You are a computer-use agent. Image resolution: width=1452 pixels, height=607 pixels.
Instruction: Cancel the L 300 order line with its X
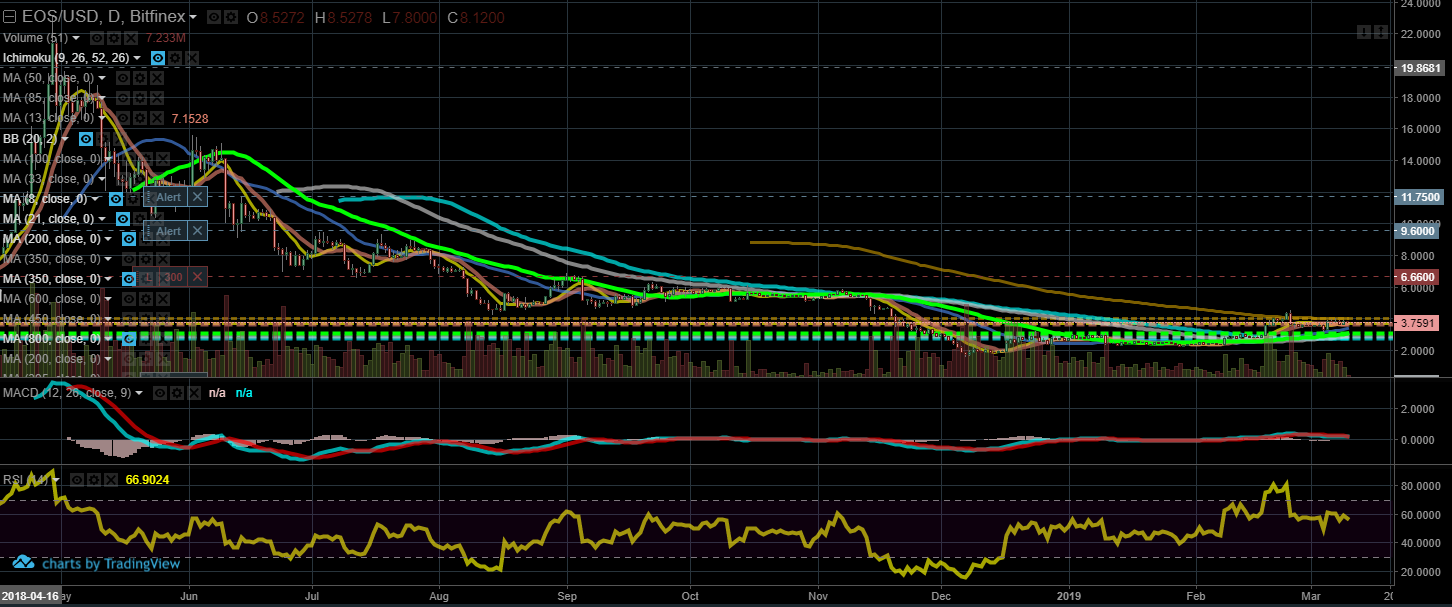tap(197, 277)
